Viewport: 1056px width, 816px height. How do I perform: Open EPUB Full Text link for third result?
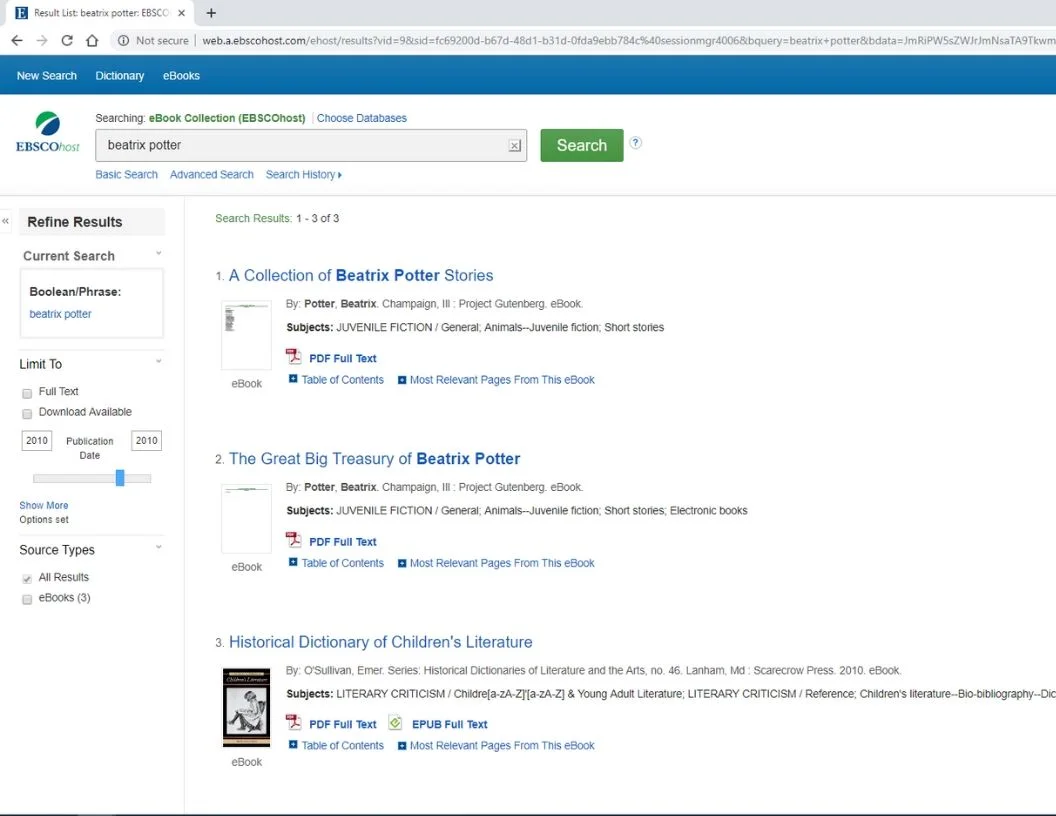(450, 724)
